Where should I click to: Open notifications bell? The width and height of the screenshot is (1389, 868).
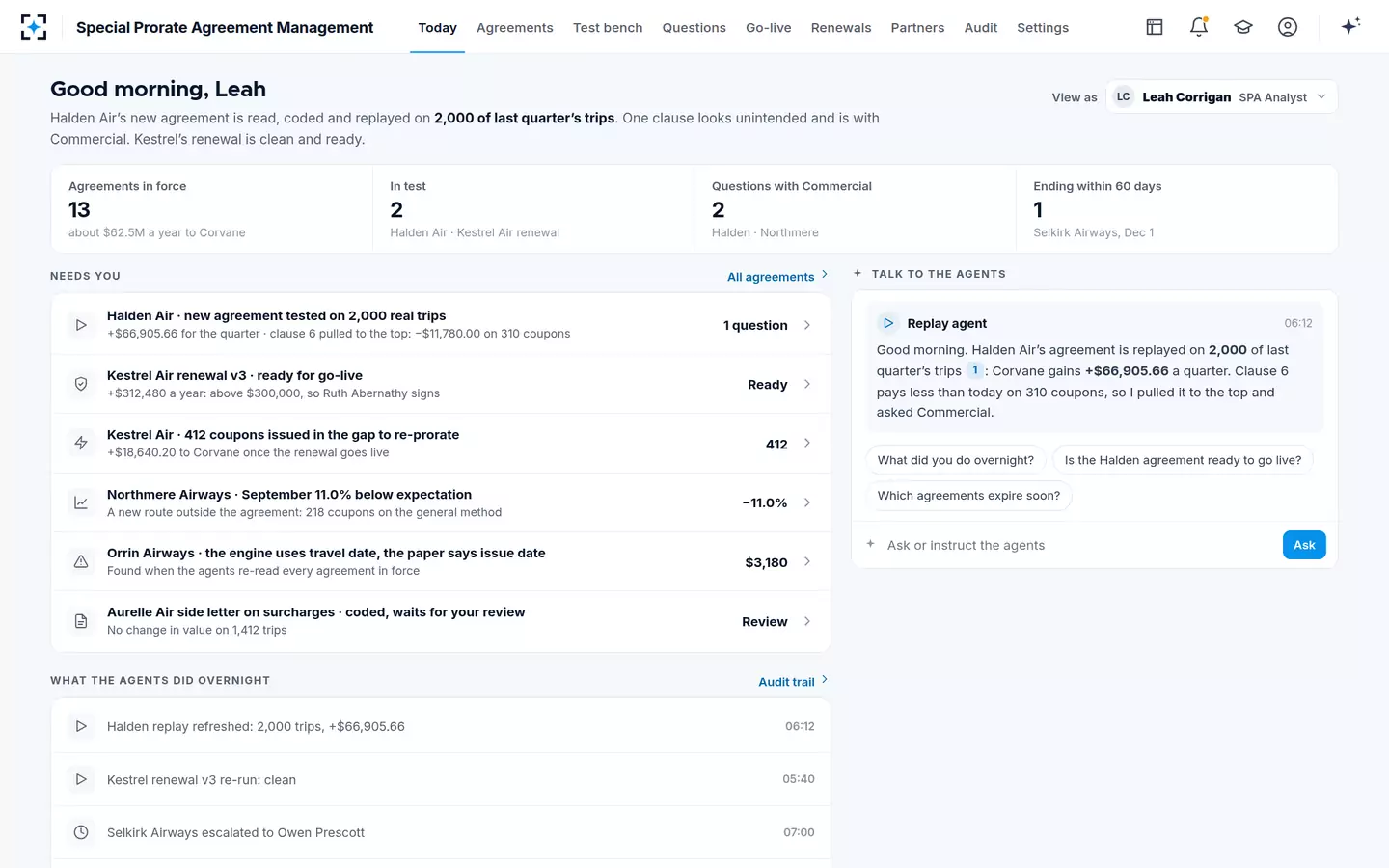1199,27
